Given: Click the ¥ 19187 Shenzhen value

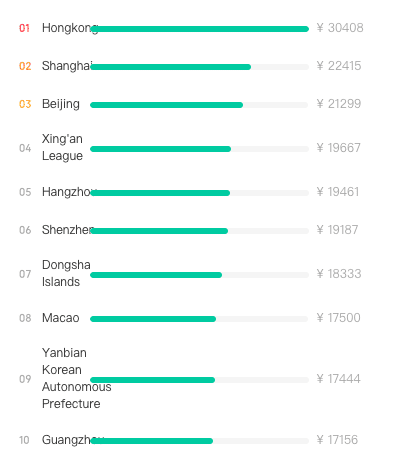Looking at the screenshot, I should click(337, 230).
